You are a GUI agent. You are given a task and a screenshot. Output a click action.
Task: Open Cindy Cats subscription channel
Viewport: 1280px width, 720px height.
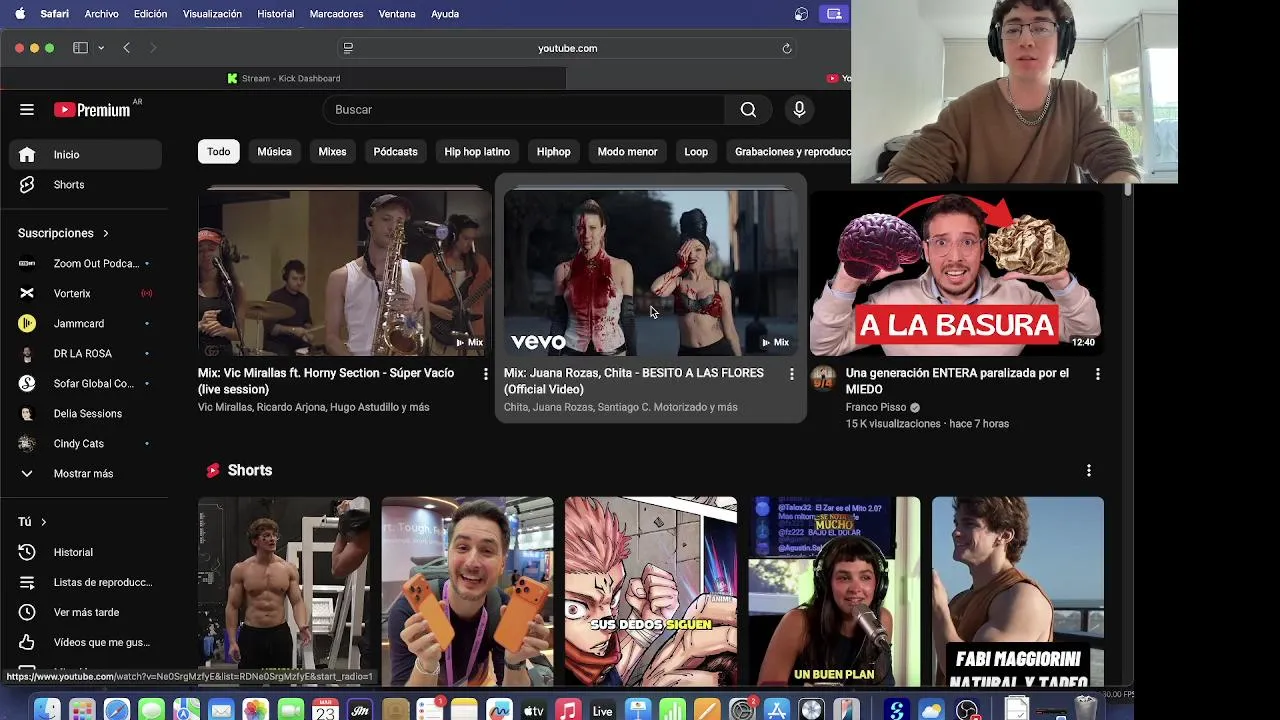[x=85, y=443]
